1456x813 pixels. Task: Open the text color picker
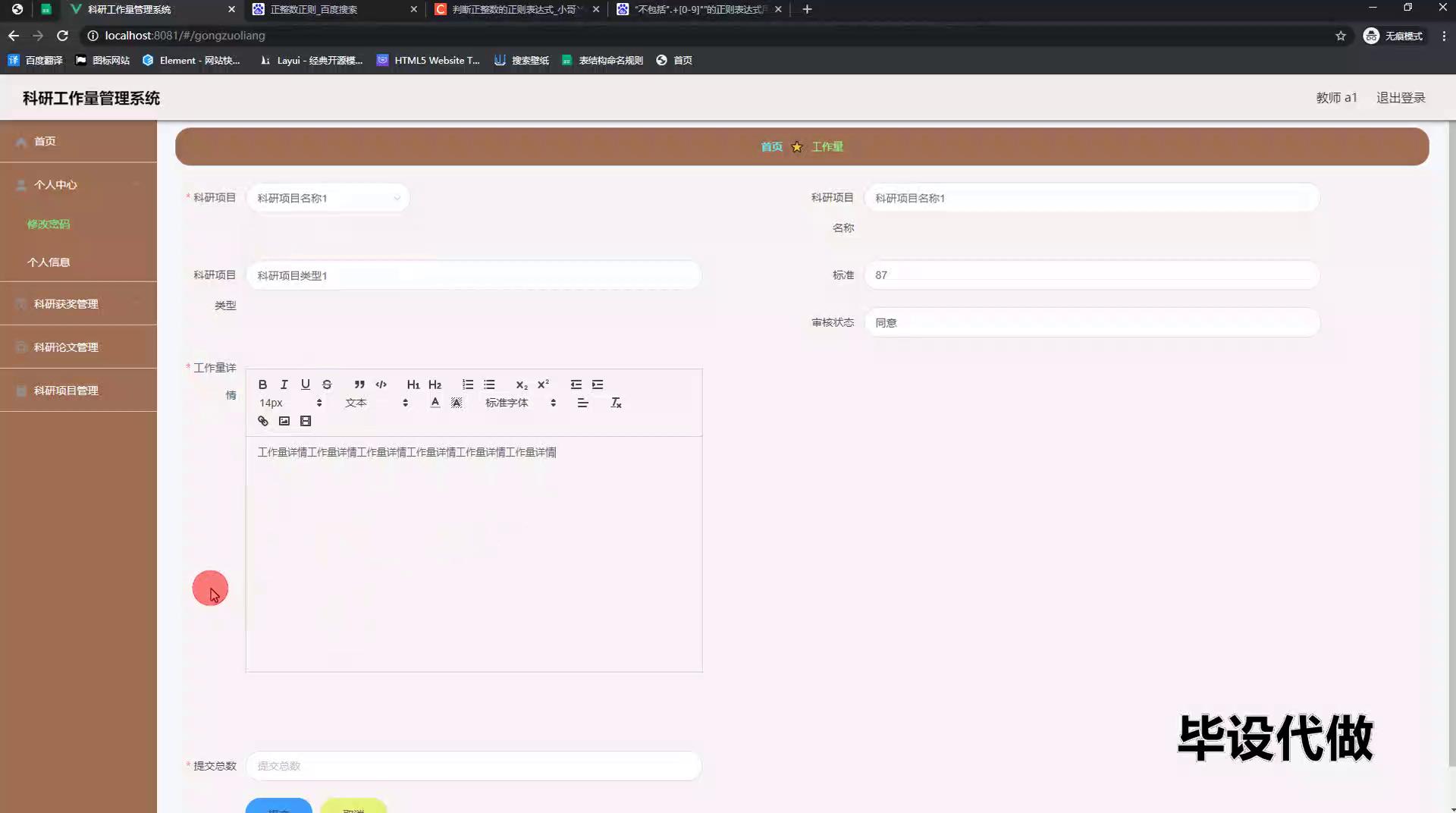point(435,403)
